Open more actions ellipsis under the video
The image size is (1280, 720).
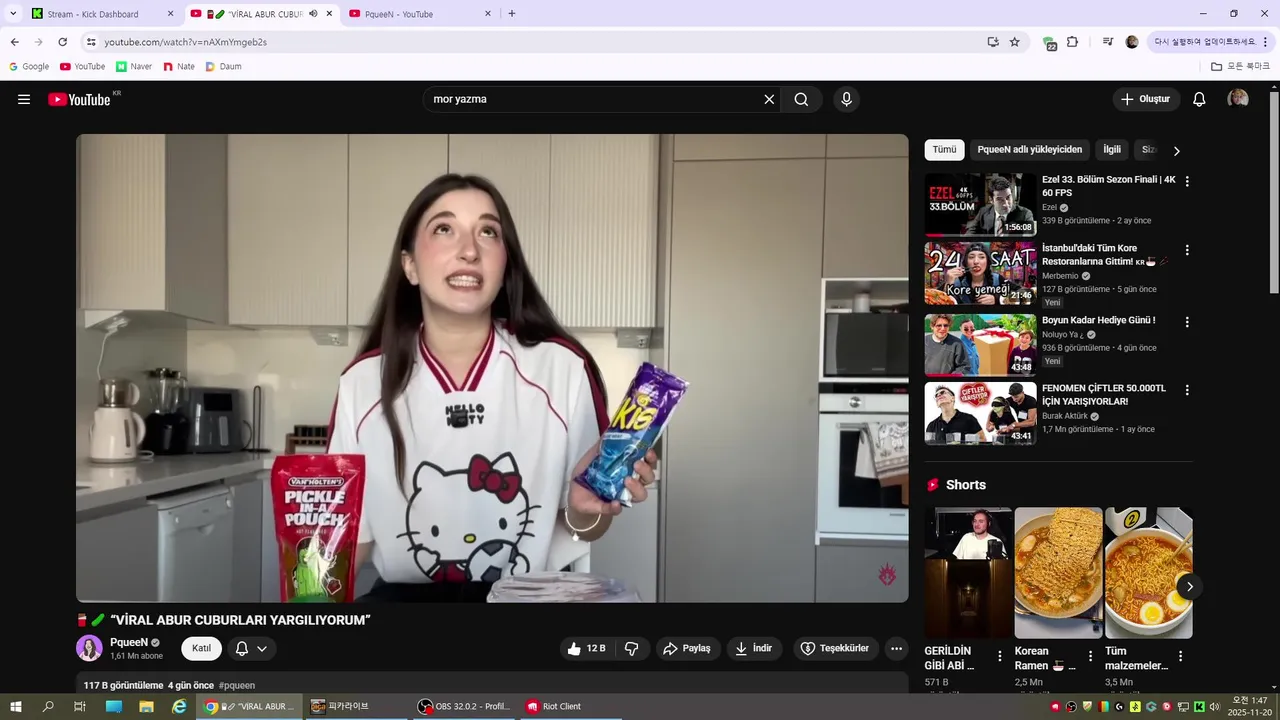(x=896, y=648)
